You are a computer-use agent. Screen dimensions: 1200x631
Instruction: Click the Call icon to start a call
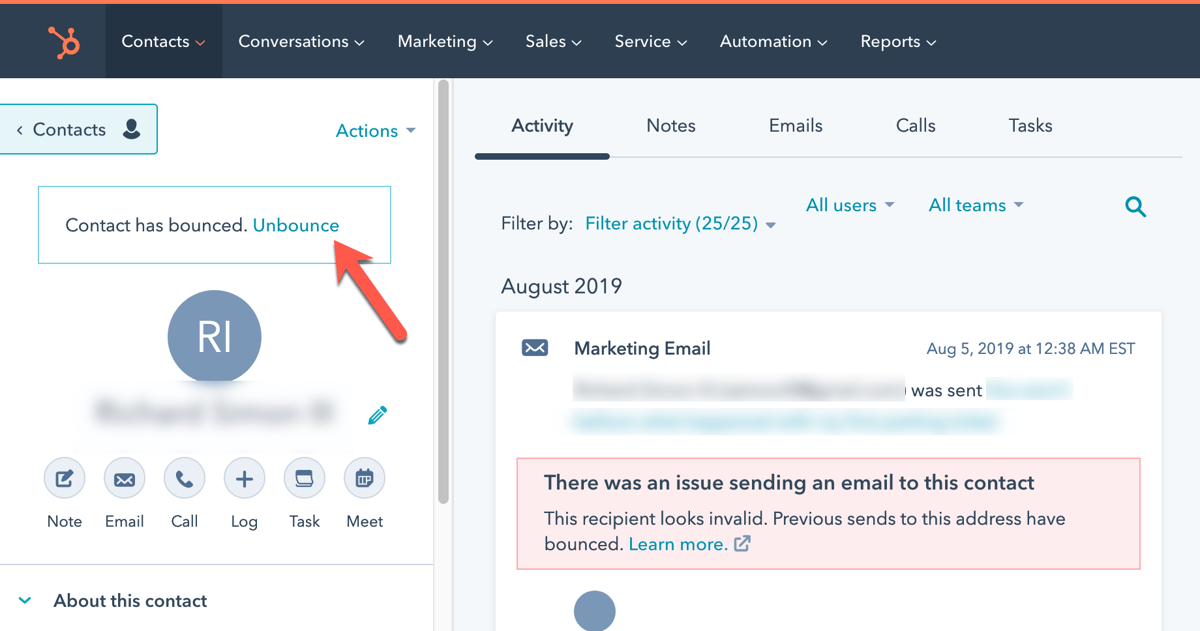tap(184, 478)
